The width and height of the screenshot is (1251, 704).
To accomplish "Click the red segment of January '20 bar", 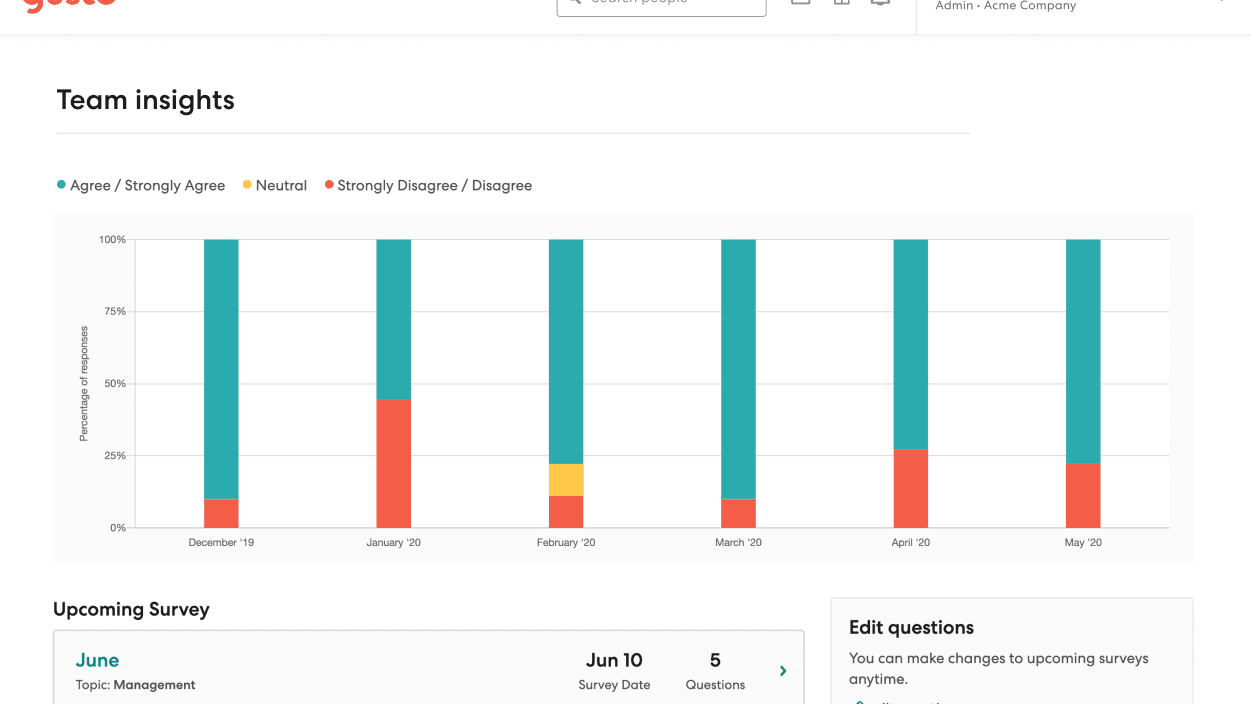I will 394,463.
